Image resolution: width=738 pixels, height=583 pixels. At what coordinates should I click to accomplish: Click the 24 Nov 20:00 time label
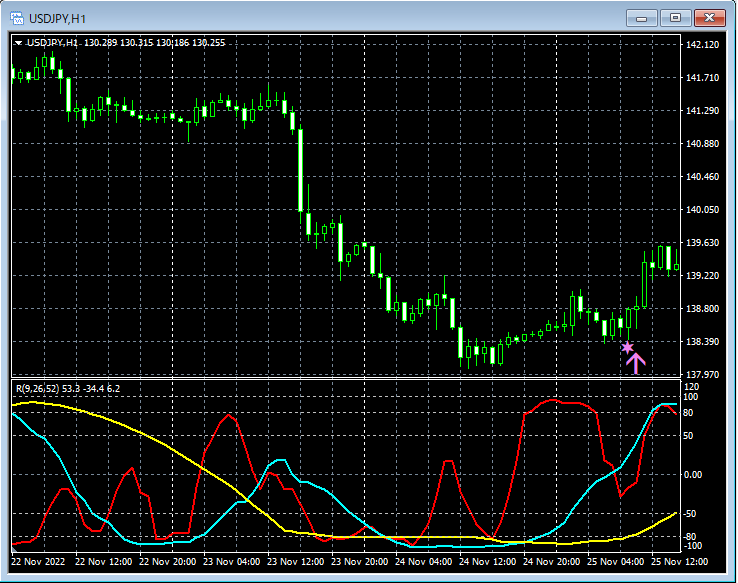tap(551, 562)
